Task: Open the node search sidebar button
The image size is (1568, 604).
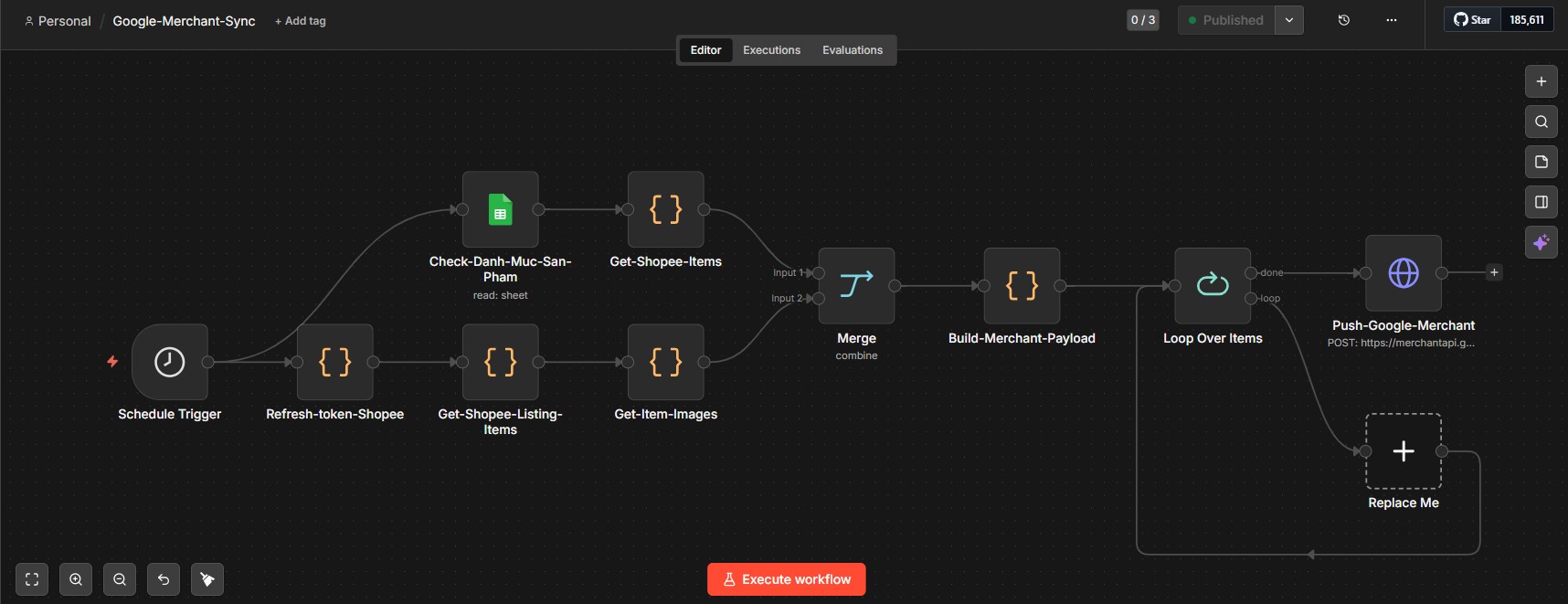Action: click(1542, 122)
